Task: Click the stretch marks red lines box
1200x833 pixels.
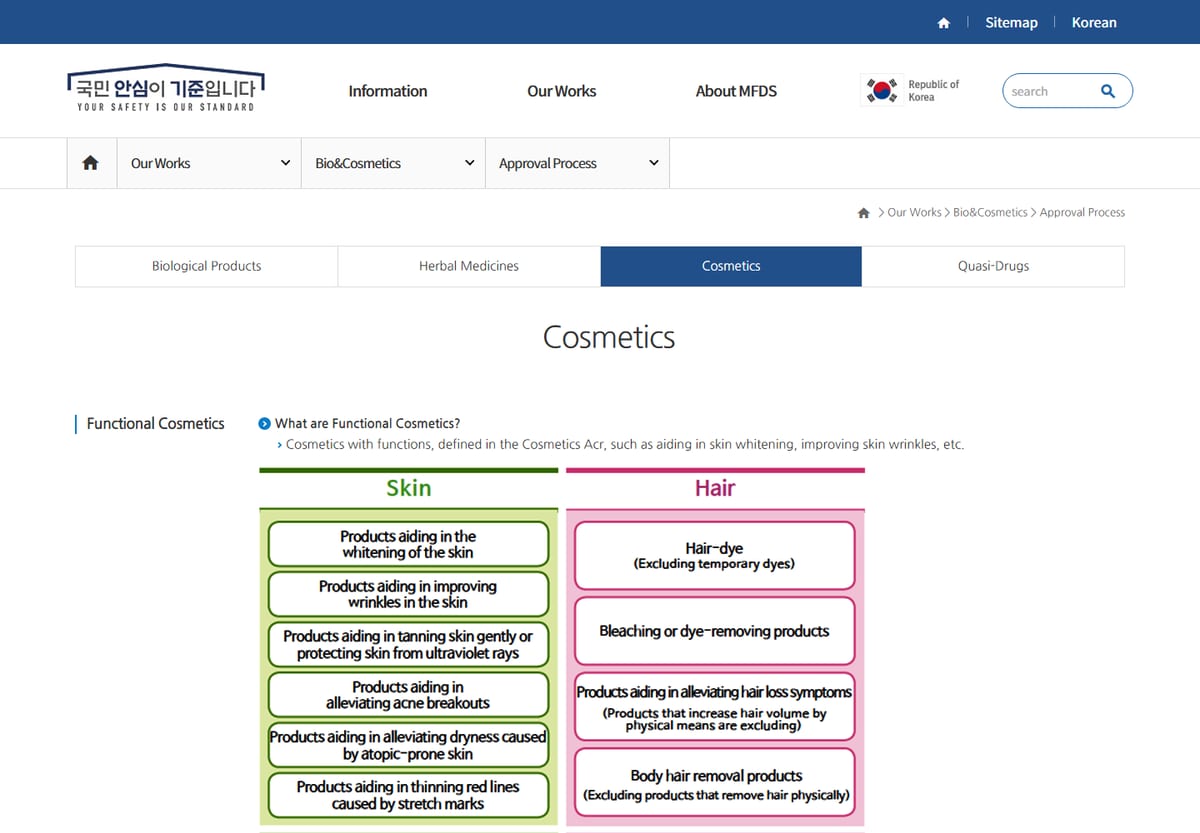Action: click(408, 795)
